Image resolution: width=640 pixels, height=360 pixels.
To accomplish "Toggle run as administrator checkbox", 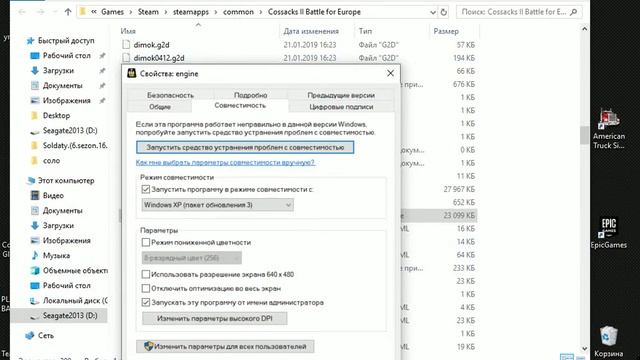I will click(146, 302).
